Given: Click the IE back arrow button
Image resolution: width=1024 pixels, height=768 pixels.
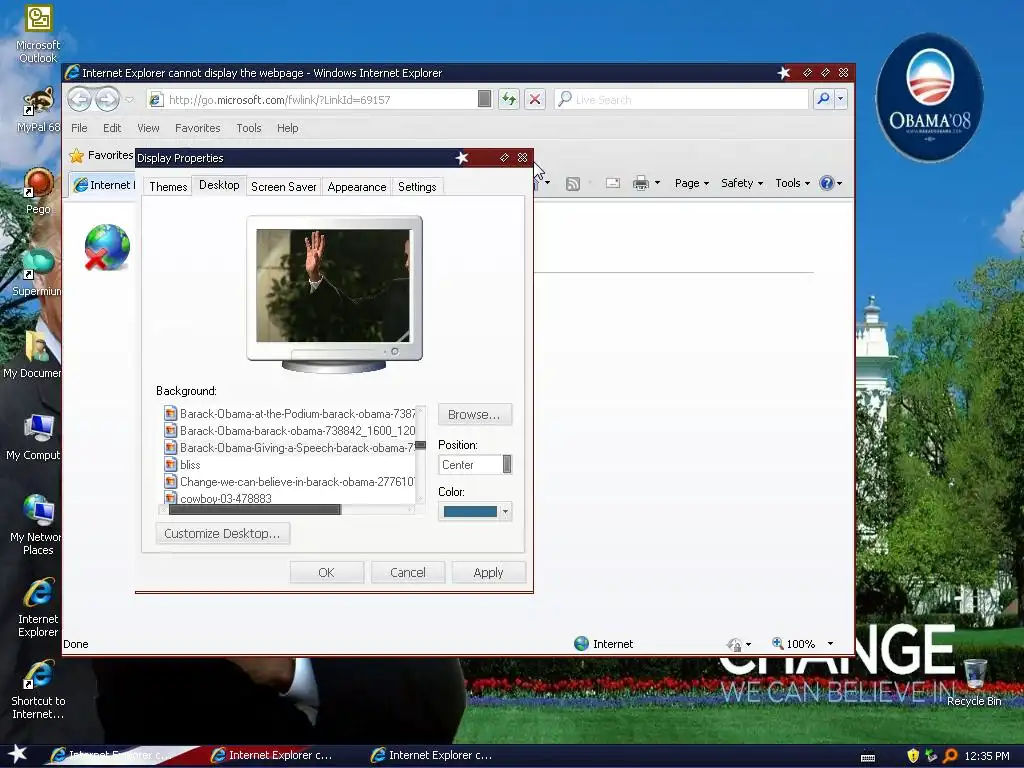Looking at the screenshot, I should (x=80, y=99).
